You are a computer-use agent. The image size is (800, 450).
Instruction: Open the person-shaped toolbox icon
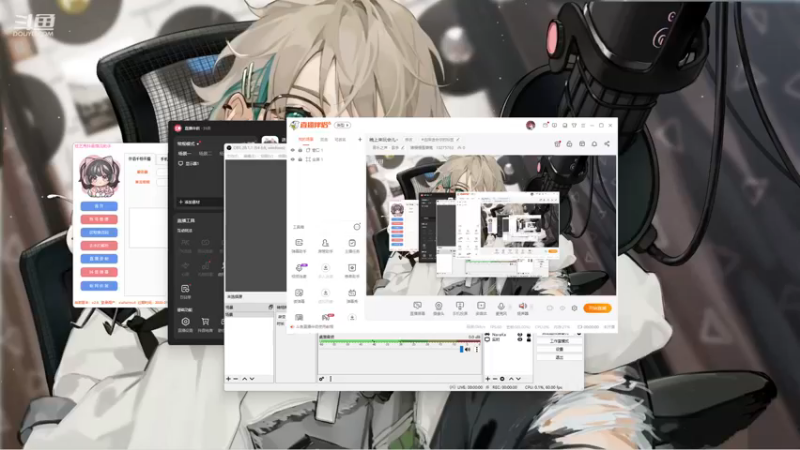tap(325, 243)
